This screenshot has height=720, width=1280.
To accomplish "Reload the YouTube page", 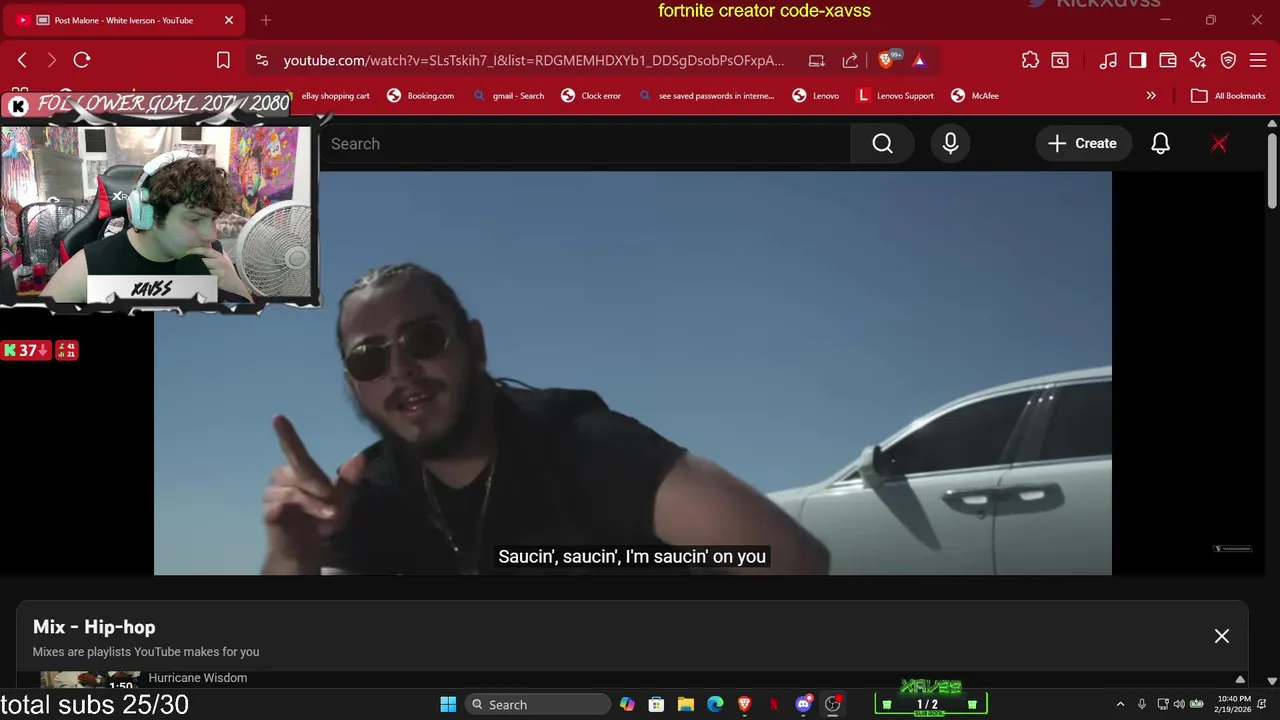I will point(82,60).
